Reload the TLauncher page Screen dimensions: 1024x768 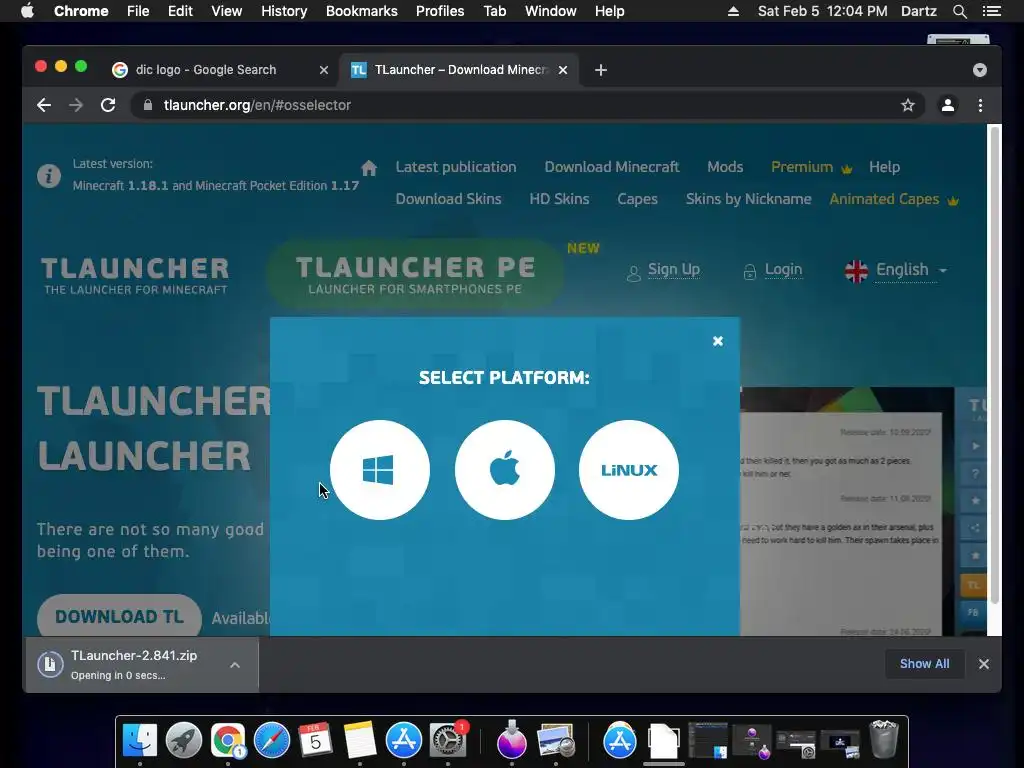point(108,105)
